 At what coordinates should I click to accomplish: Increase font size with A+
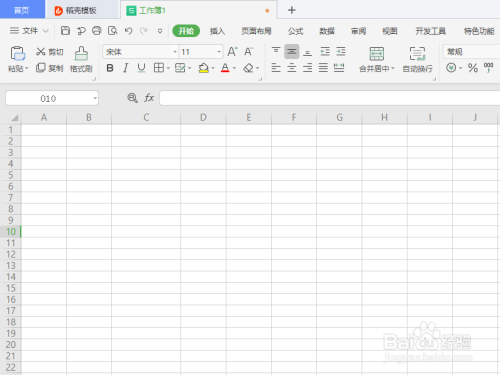[x=232, y=52]
